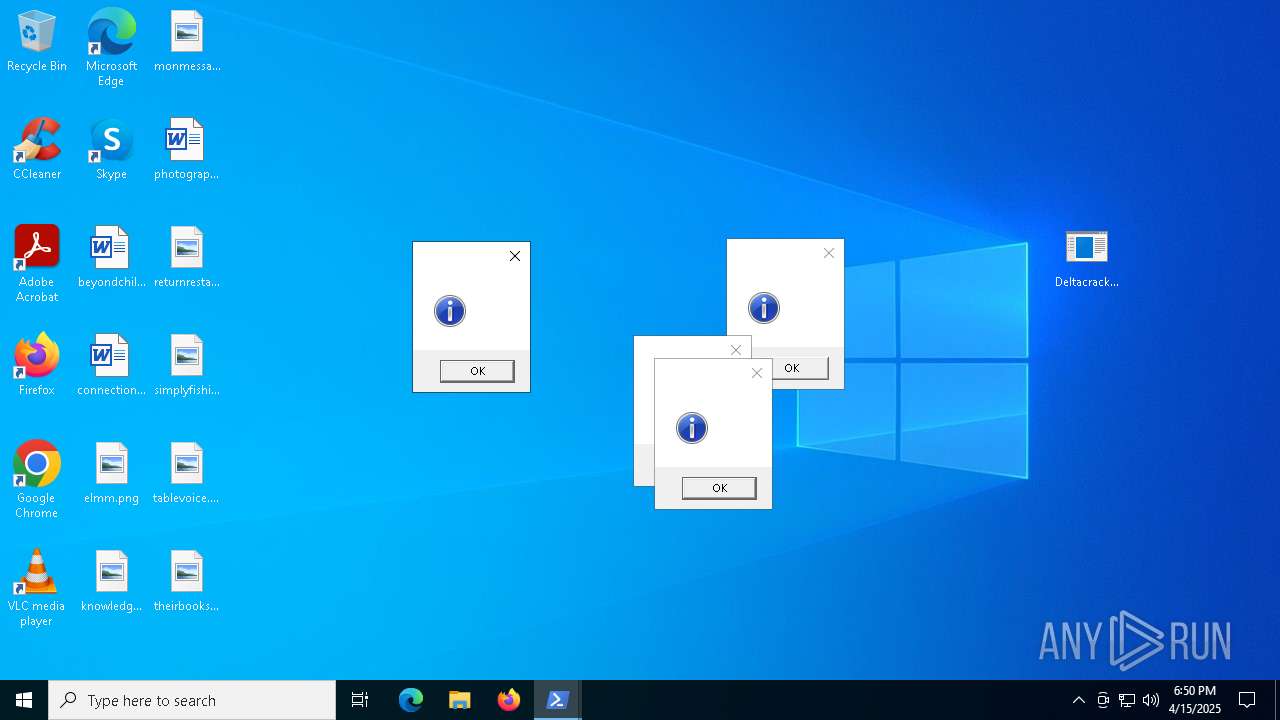Select the knowledg... image file icon

tap(111, 582)
